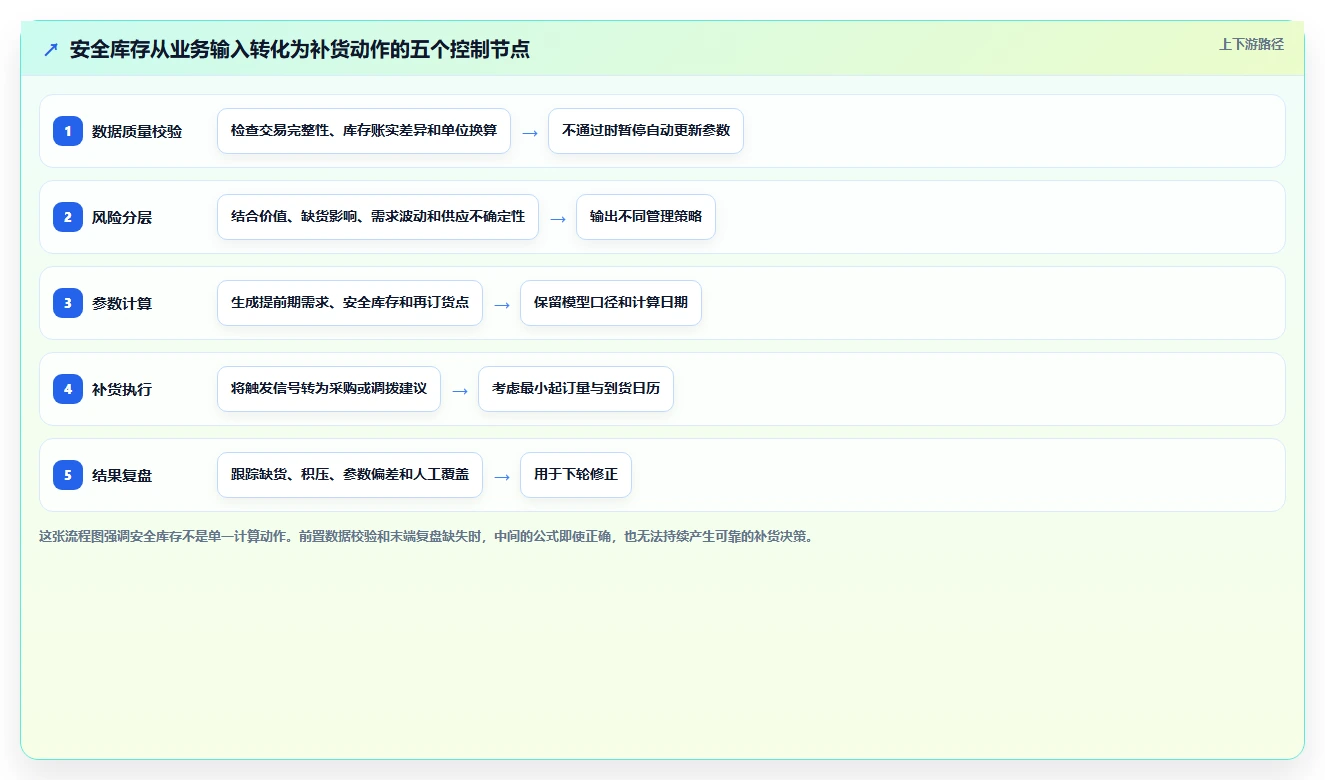
Task: Click the footnote starting 这张流程图强调安全库存
Action: (427, 536)
